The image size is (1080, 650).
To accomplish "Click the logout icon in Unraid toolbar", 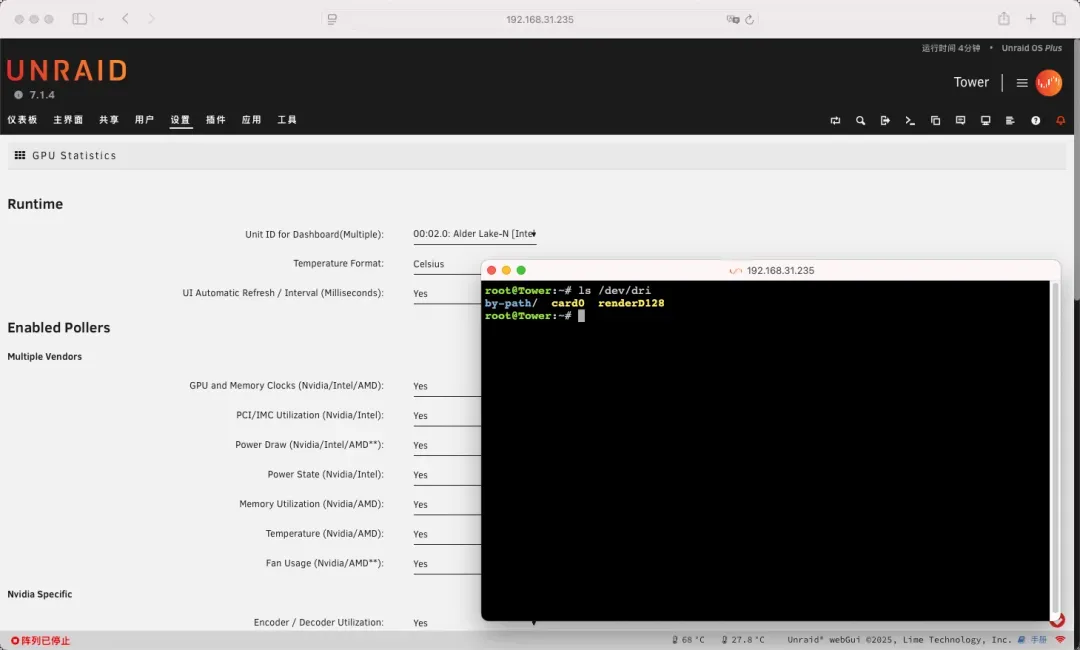I will pos(885,121).
